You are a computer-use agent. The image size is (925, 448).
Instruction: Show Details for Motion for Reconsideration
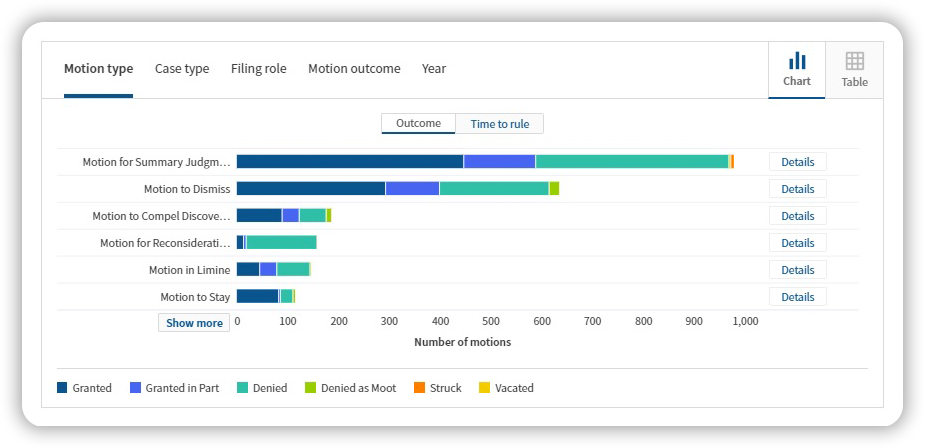coord(797,243)
